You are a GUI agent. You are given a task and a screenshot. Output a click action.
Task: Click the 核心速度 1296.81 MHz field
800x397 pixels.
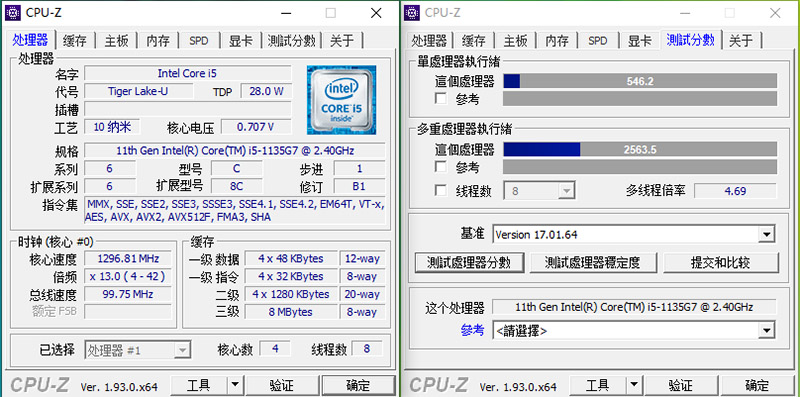click(128, 259)
